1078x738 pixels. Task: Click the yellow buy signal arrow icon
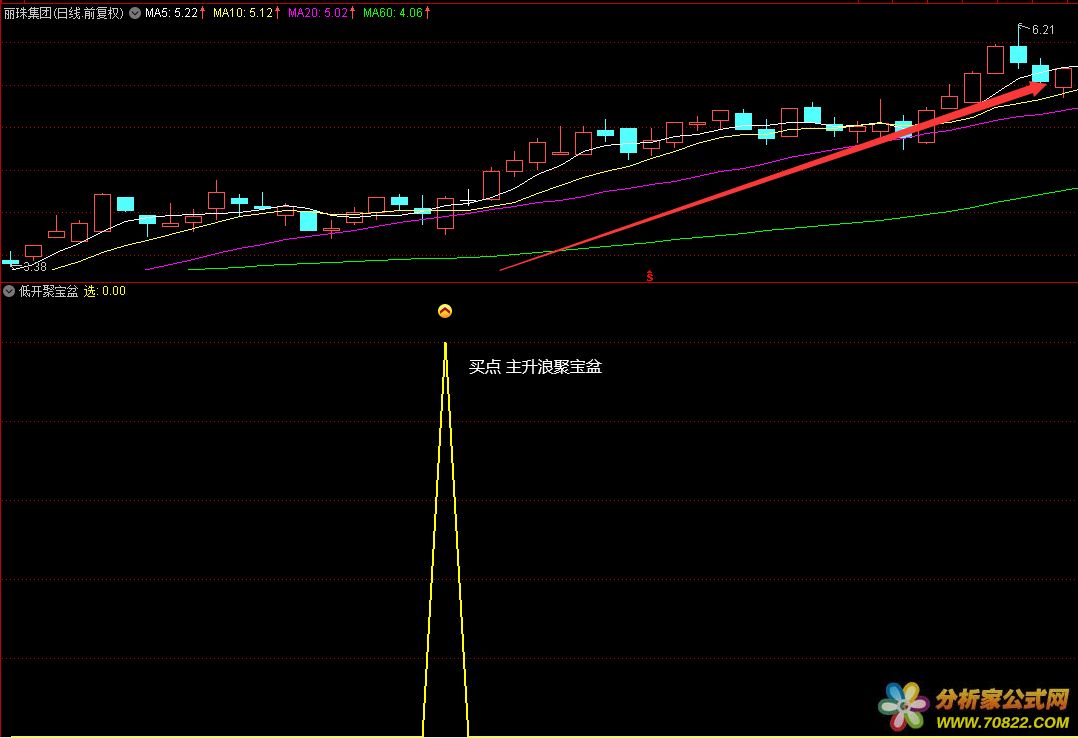[445, 312]
